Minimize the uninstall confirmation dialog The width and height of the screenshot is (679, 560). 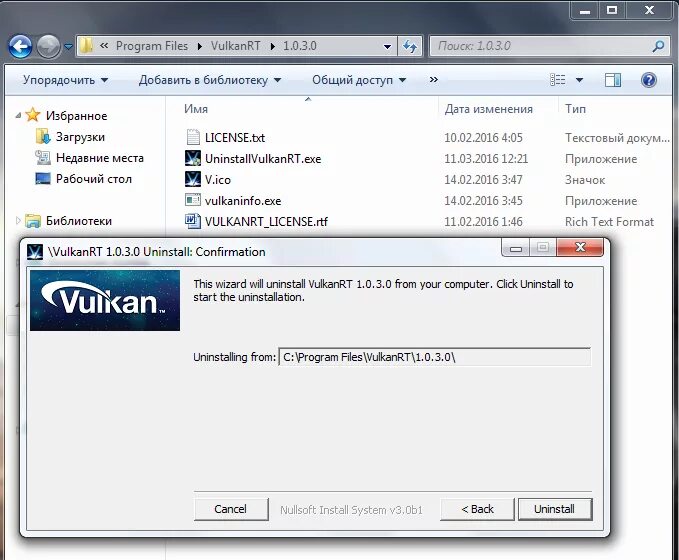516,248
